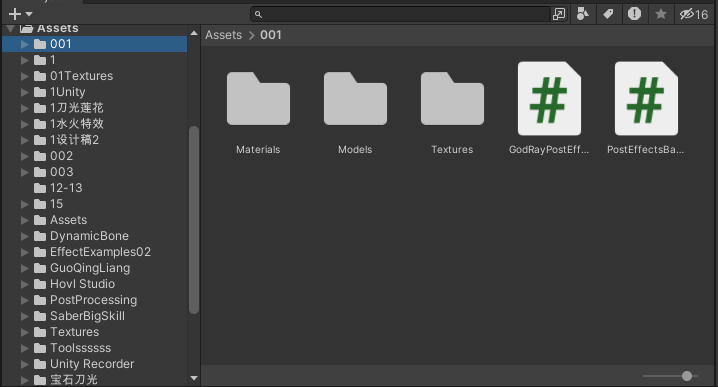Image resolution: width=718 pixels, height=387 pixels.
Task: Expand the Hovl Studio folder arrow
Action: pos(25,284)
